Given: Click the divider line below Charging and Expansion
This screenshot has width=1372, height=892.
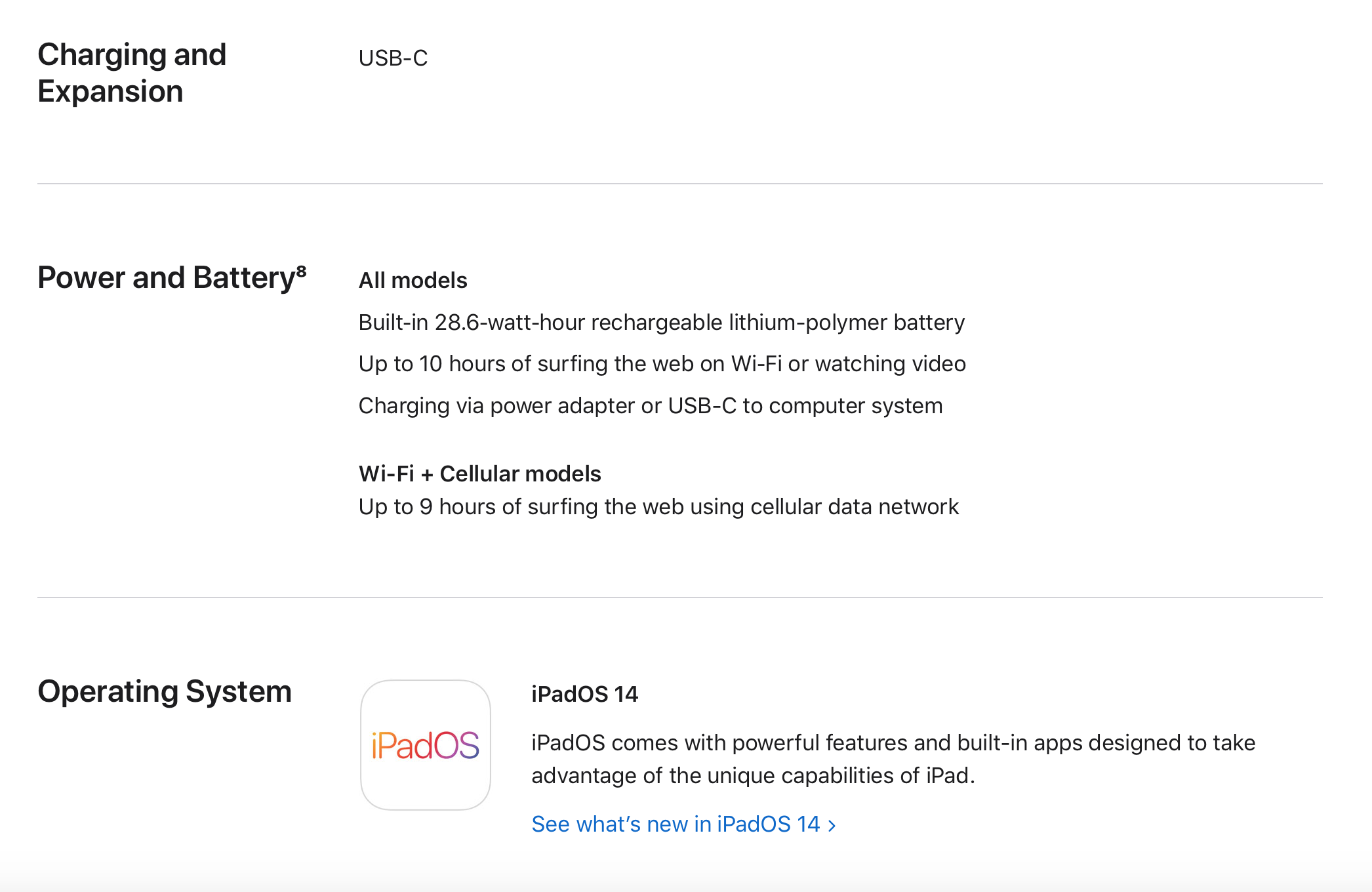Looking at the screenshot, I should [679, 184].
